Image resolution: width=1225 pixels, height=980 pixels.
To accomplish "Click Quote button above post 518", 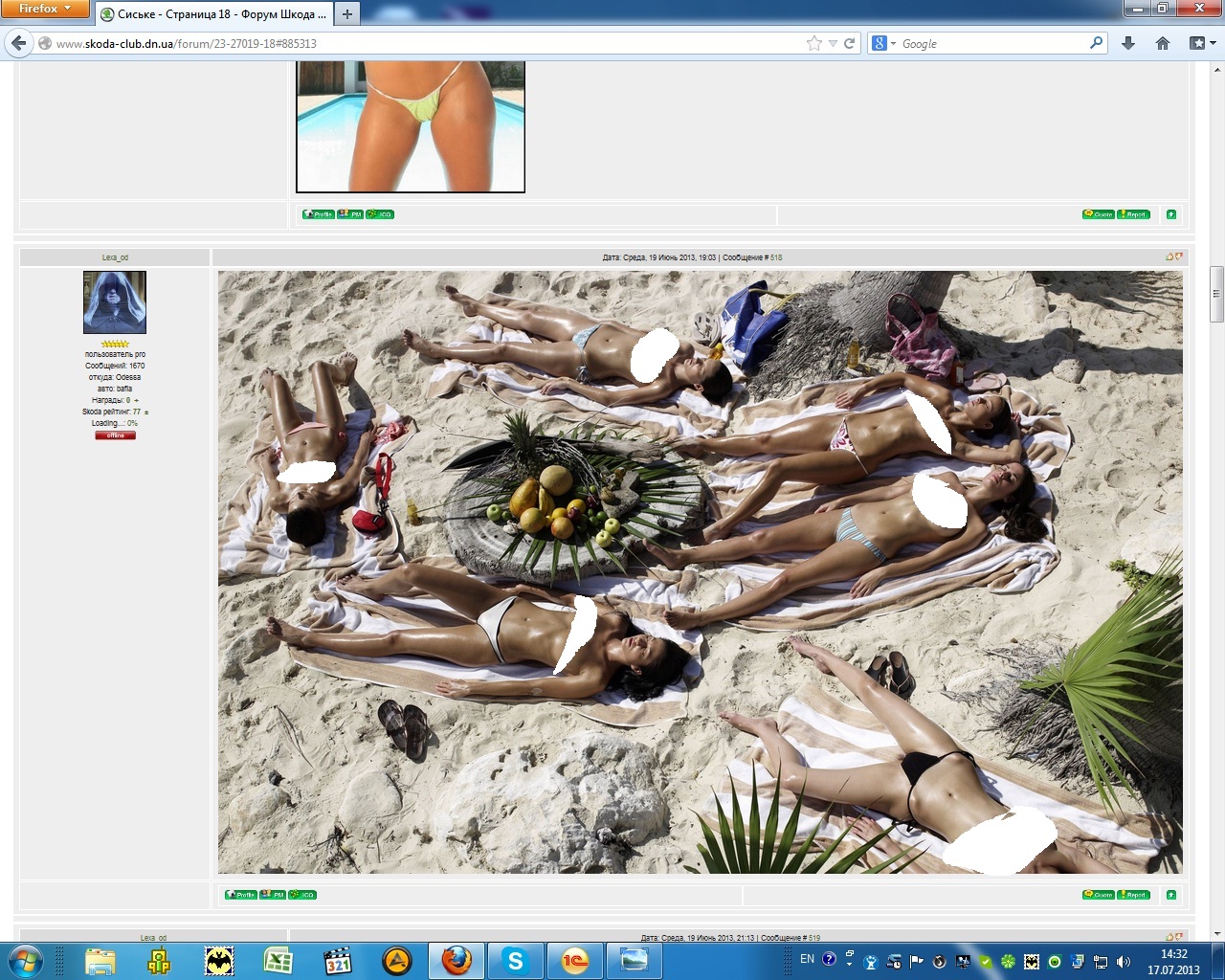I will point(1099,214).
